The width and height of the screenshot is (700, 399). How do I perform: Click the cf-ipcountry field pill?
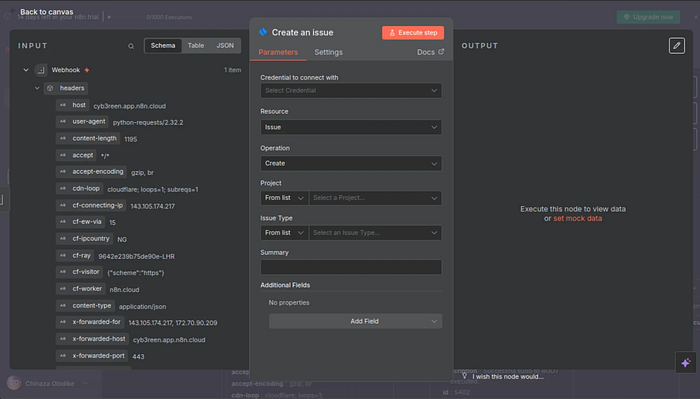[x=84, y=239]
